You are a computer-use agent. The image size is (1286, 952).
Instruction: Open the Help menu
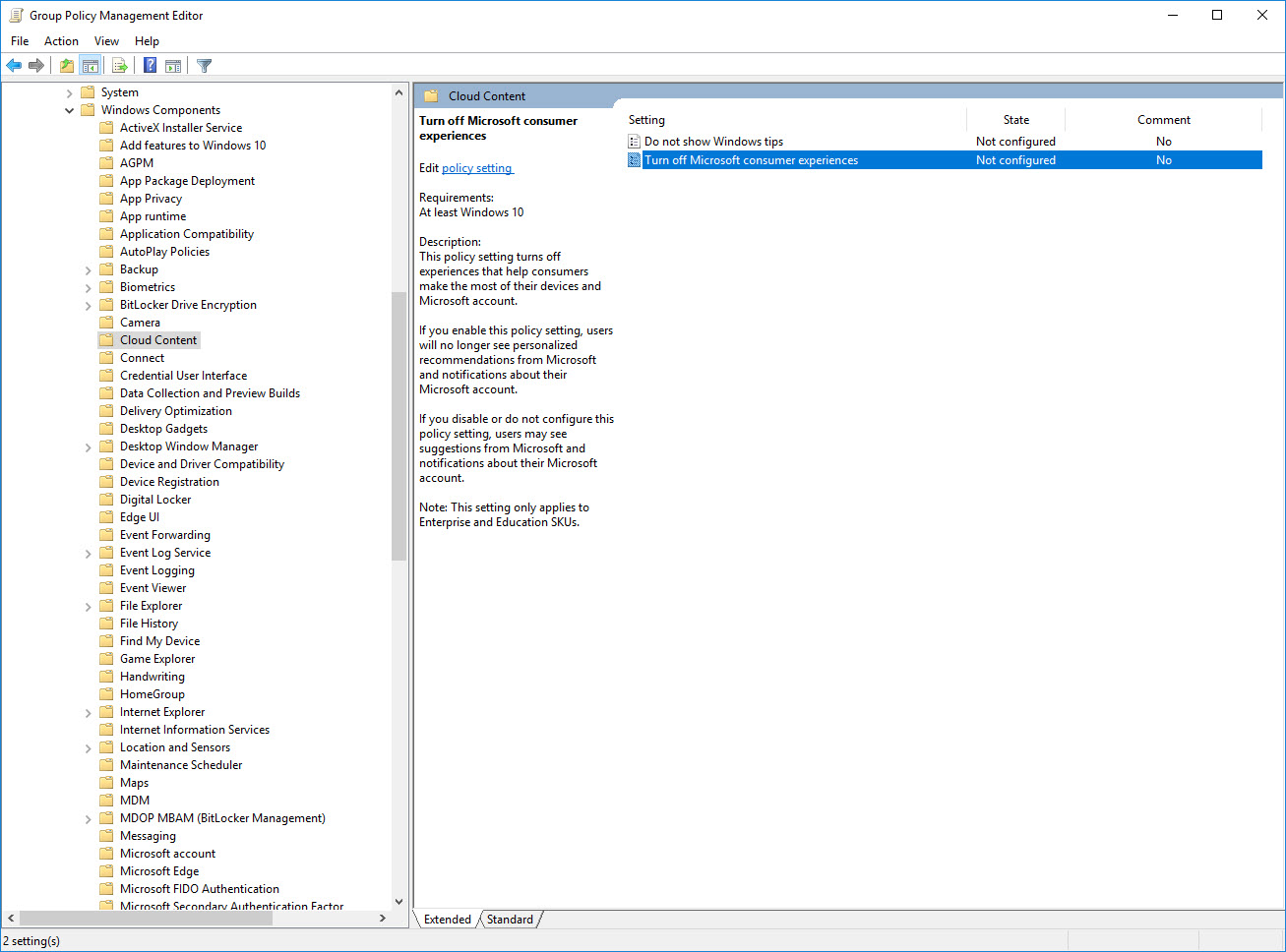[x=147, y=41]
